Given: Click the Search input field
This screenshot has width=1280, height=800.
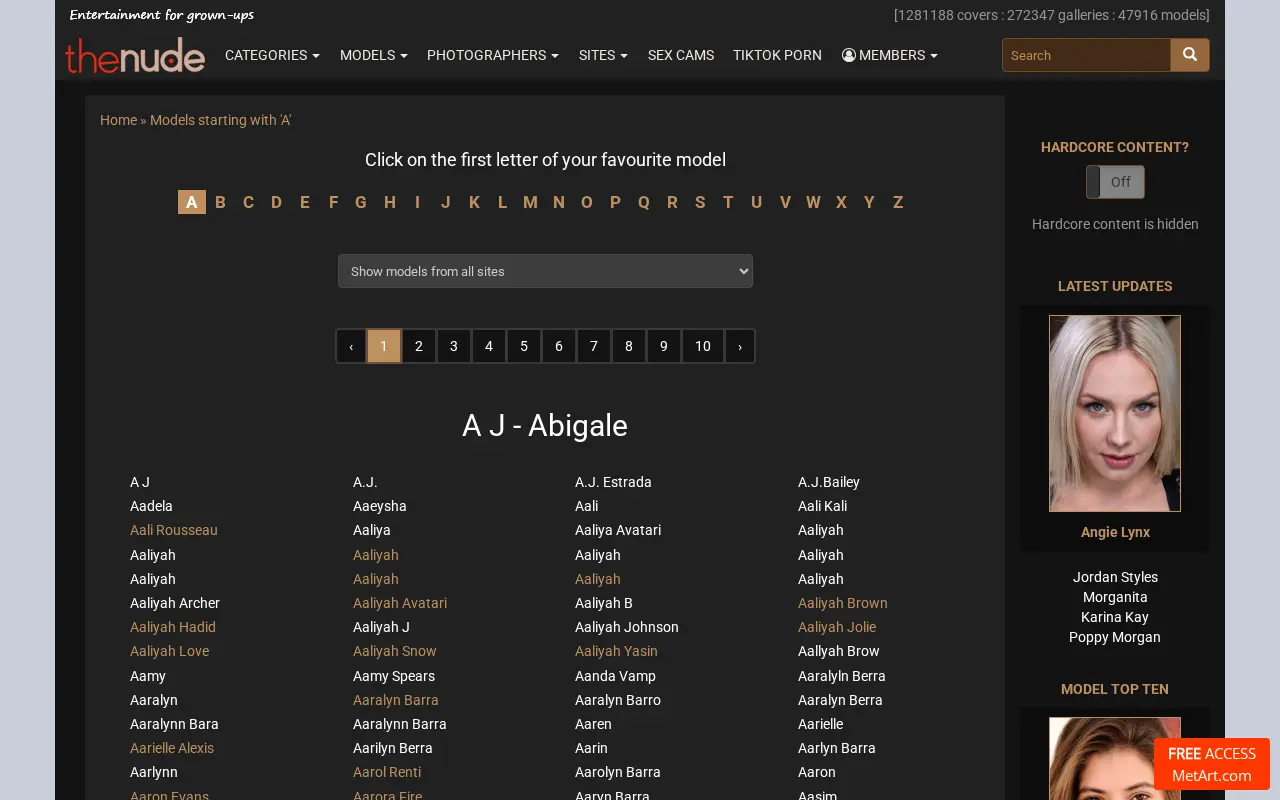Looking at the screenshot, I should click(x=1086, y=55).
